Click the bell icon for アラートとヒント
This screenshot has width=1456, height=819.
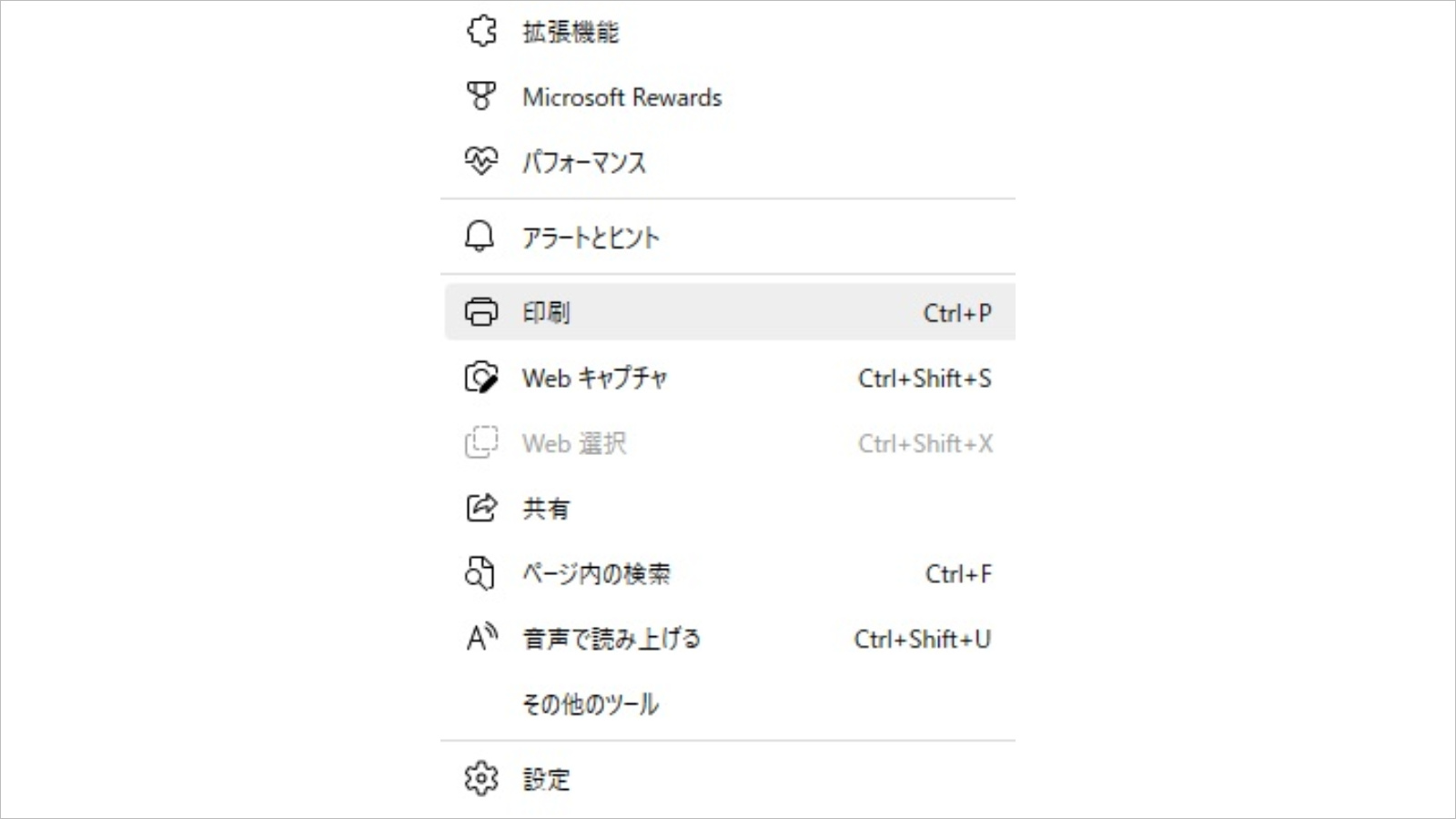(x=480, y=236)
